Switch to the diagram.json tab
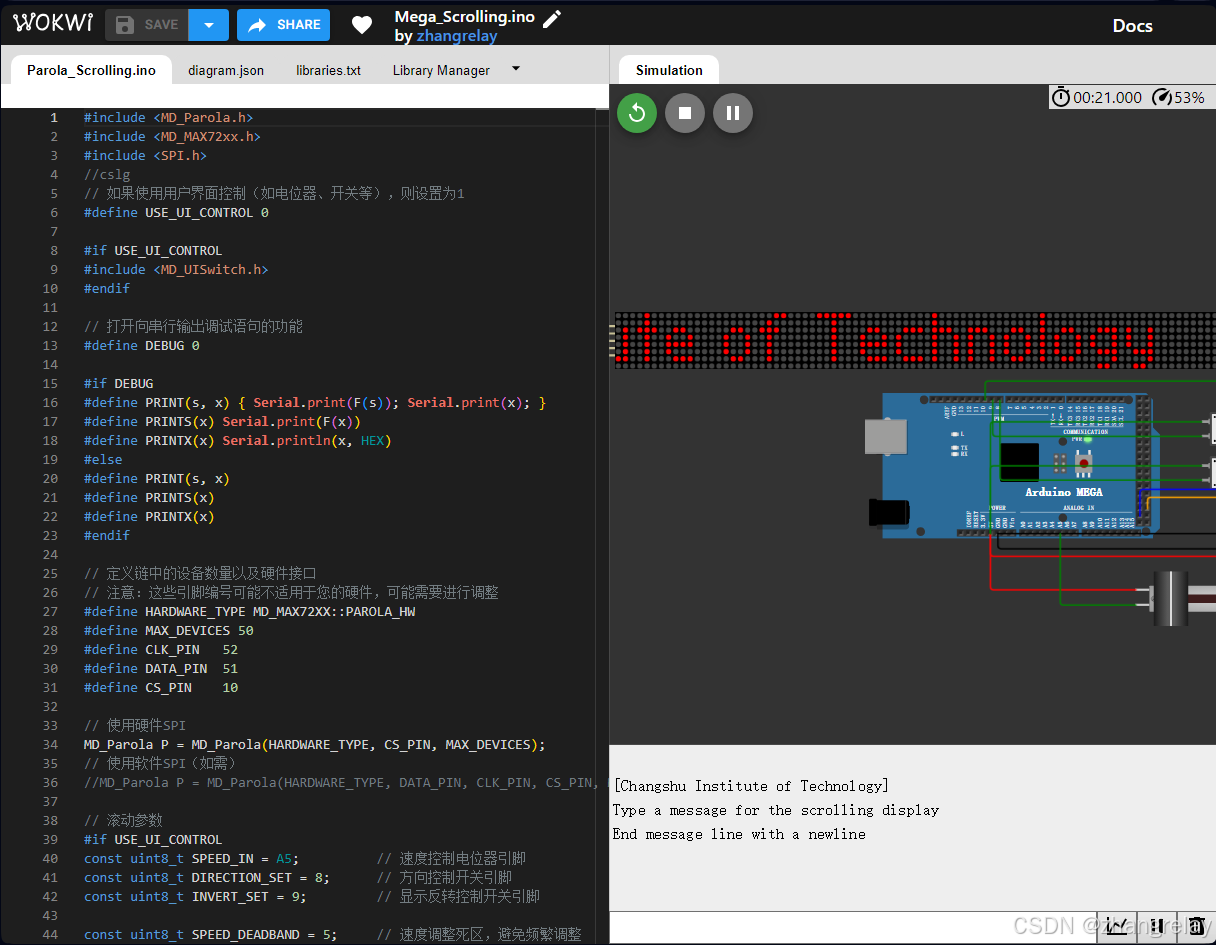1216x945 pixels. click(x=226, y=71)
